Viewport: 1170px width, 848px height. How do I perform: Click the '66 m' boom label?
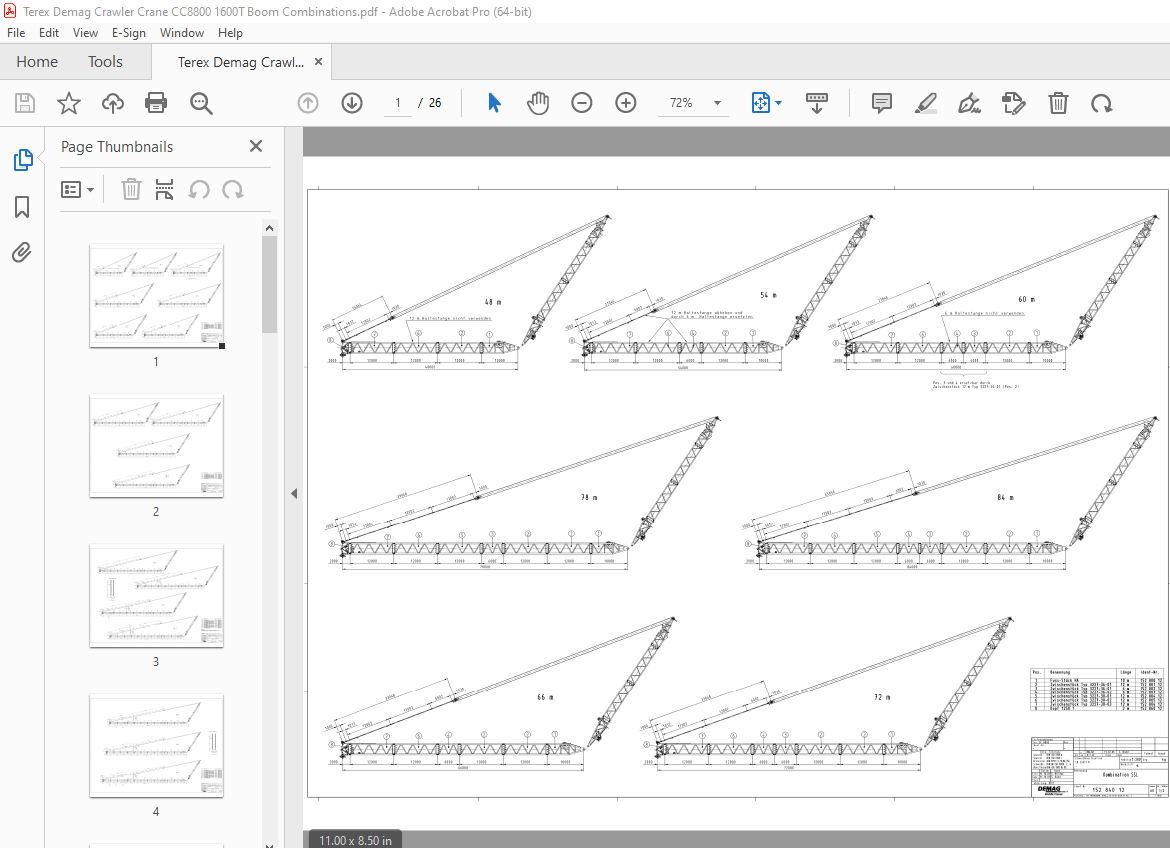click(545, 697)
